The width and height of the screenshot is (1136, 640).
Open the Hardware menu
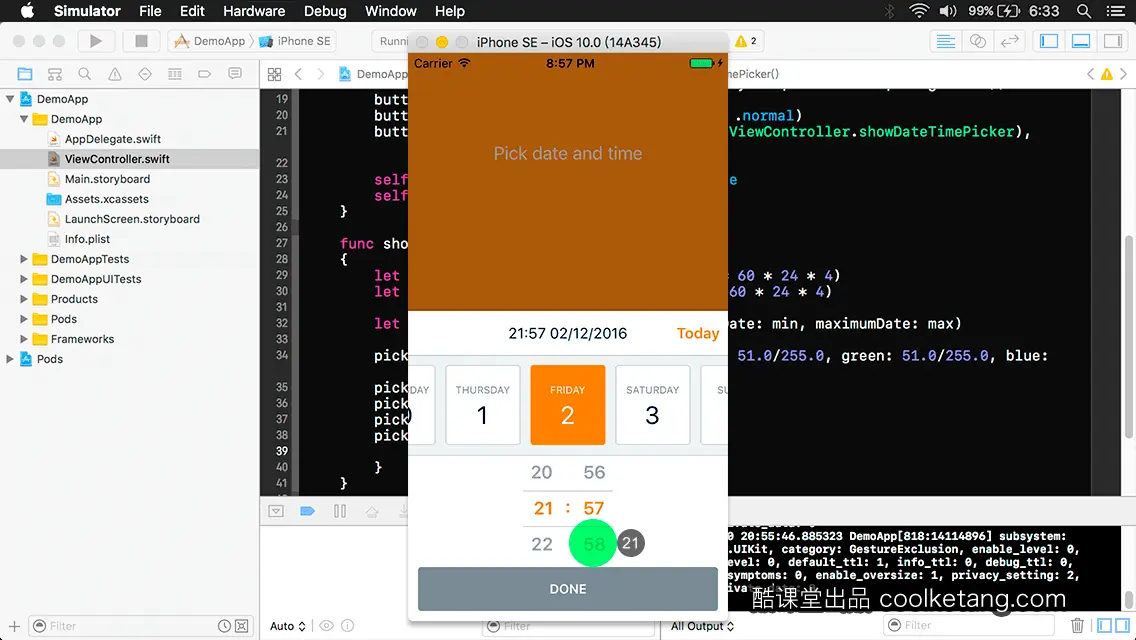[254, 11]
